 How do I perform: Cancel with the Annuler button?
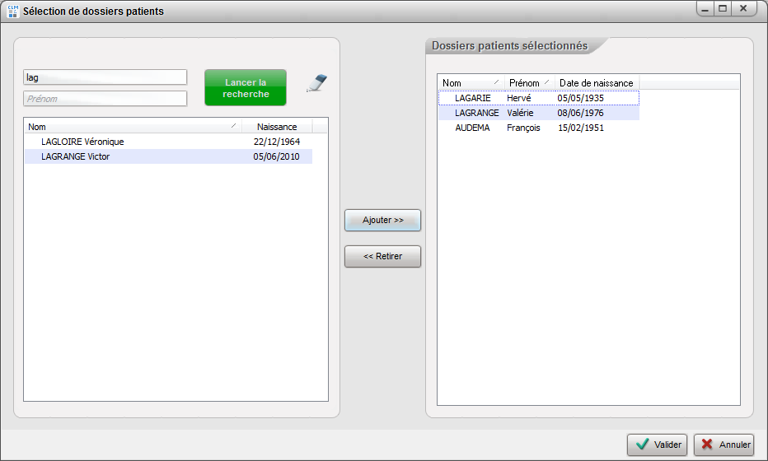pos(724,445)
